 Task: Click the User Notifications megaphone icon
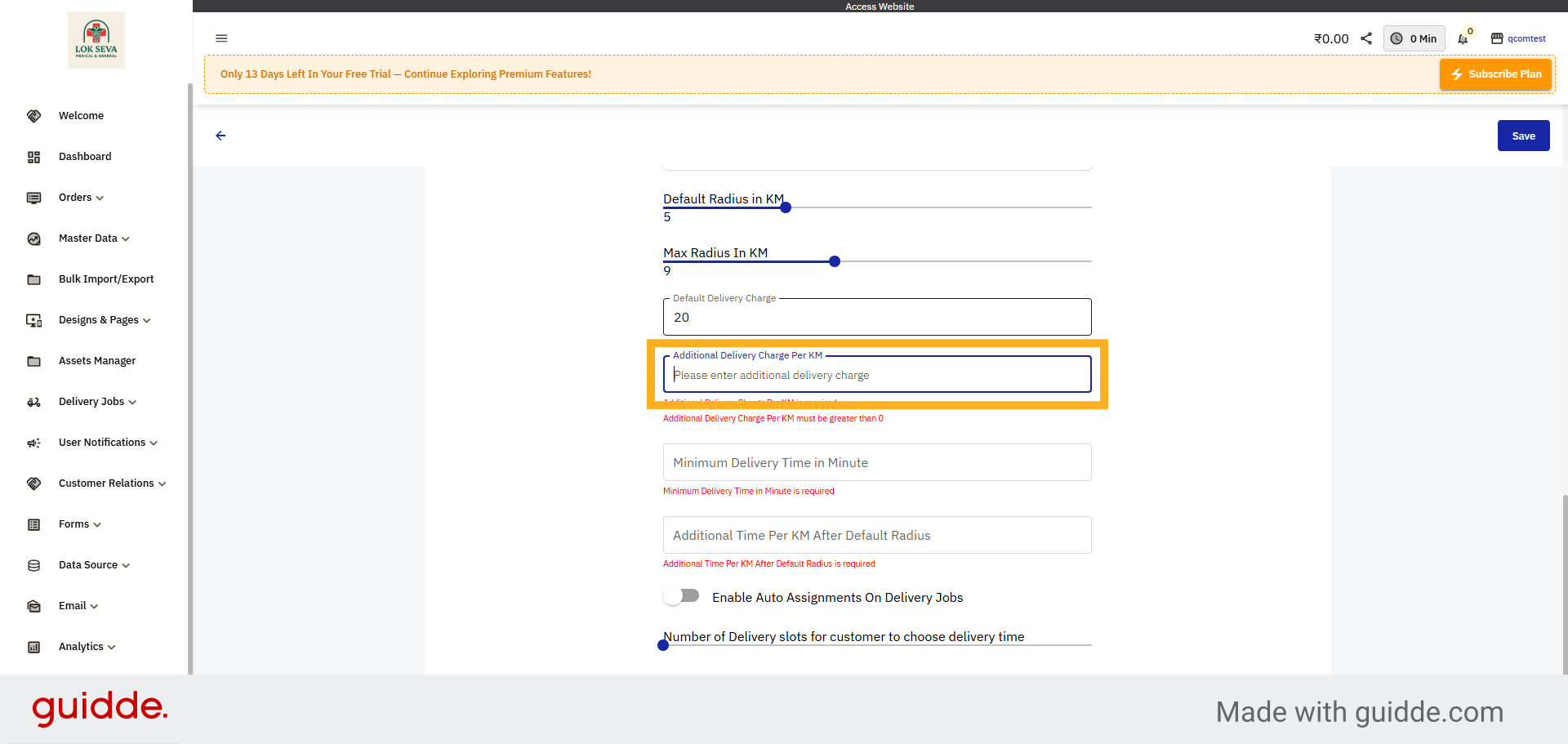[33, 443]
